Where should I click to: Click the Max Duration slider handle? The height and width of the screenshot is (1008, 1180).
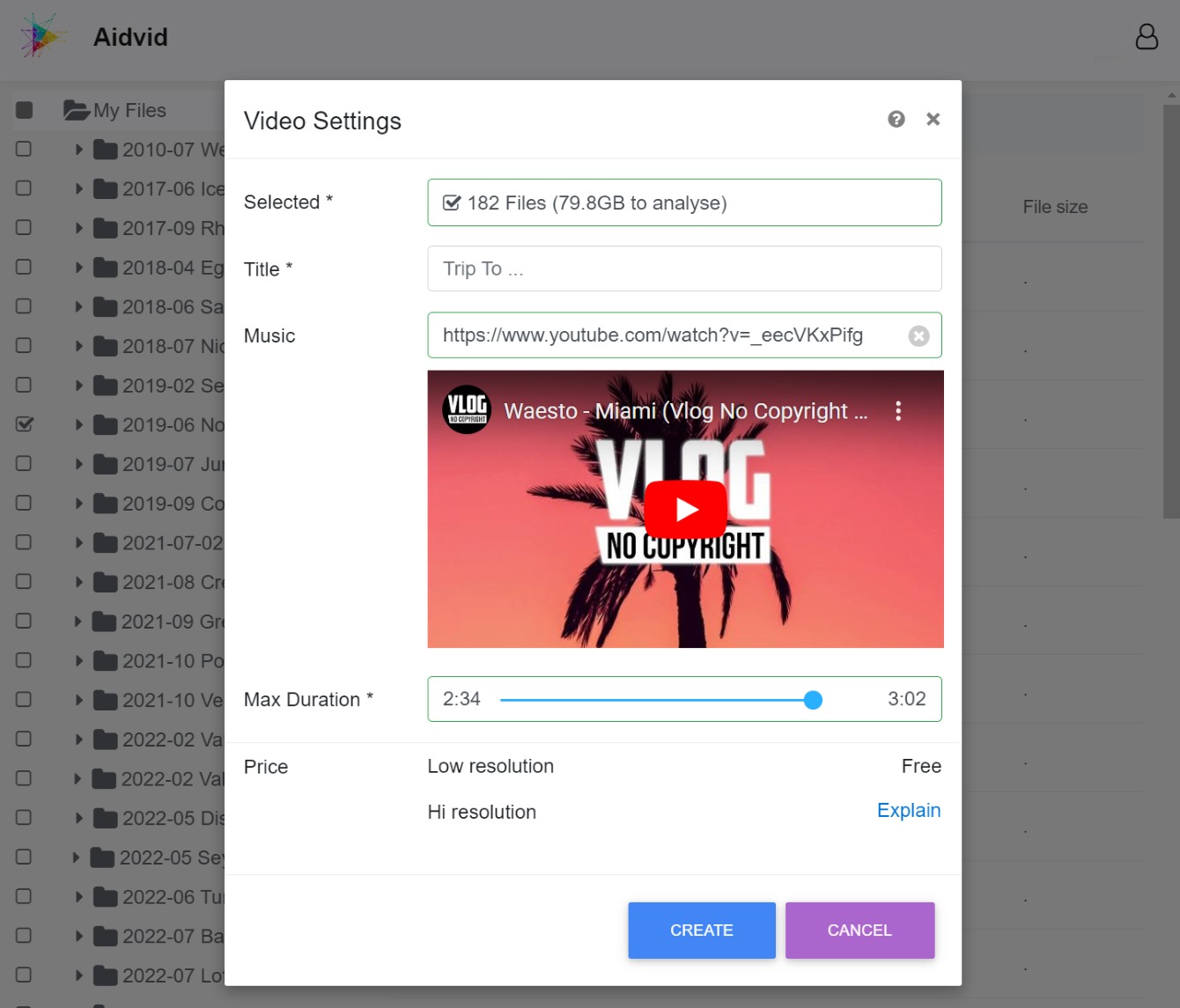click(x=813, y=700)
